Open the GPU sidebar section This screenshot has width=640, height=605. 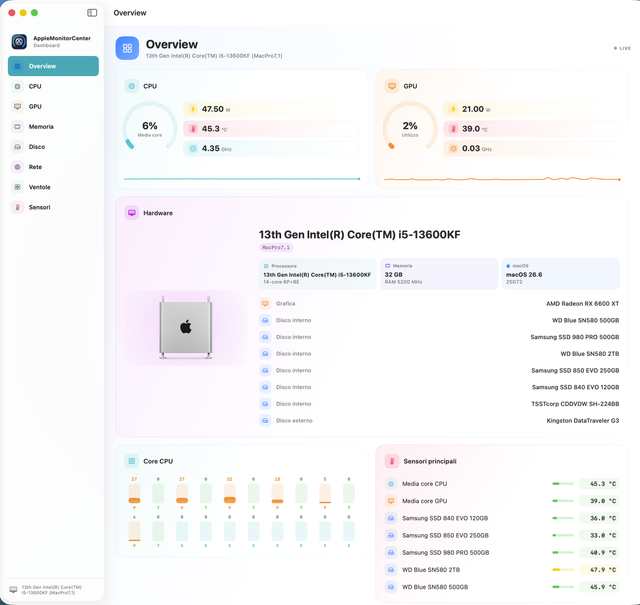click(53, 106)
